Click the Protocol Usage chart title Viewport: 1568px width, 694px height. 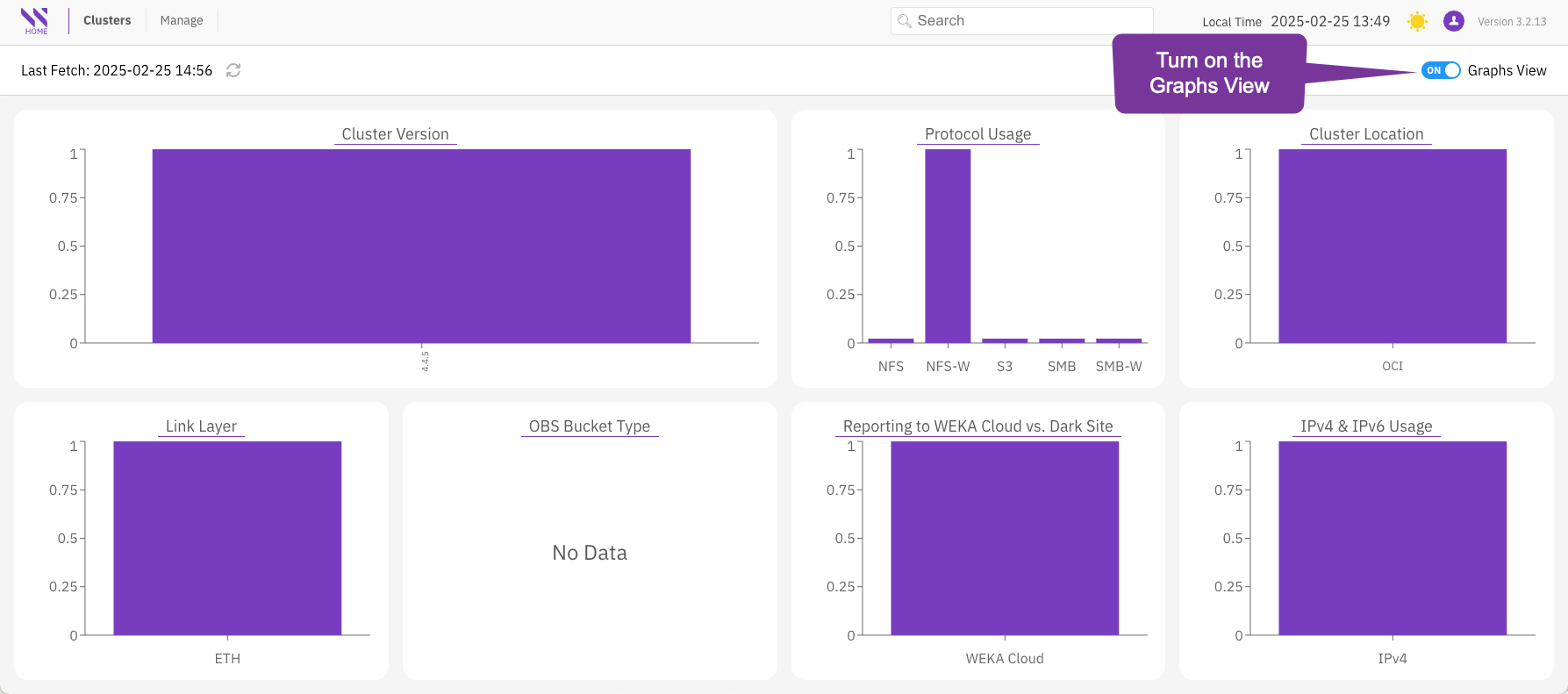pos(977,134)
